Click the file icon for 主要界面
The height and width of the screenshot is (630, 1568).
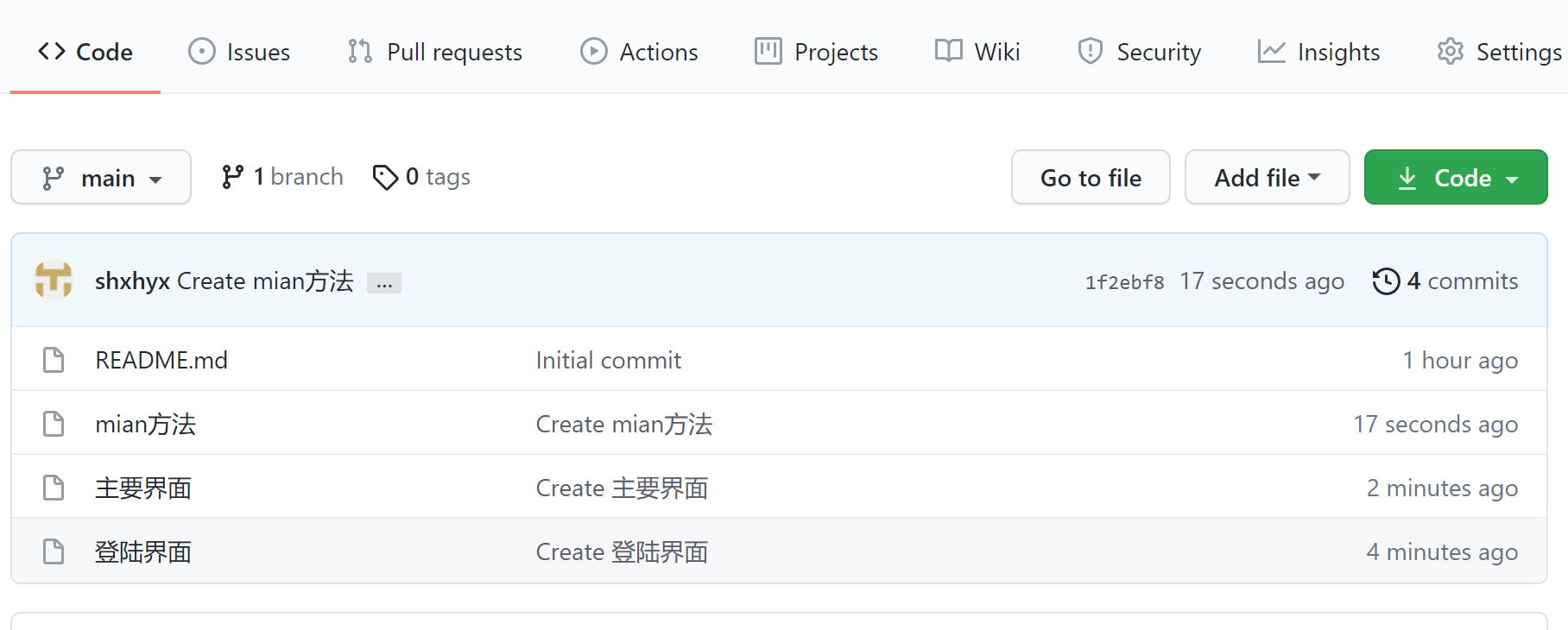(54, 488)
